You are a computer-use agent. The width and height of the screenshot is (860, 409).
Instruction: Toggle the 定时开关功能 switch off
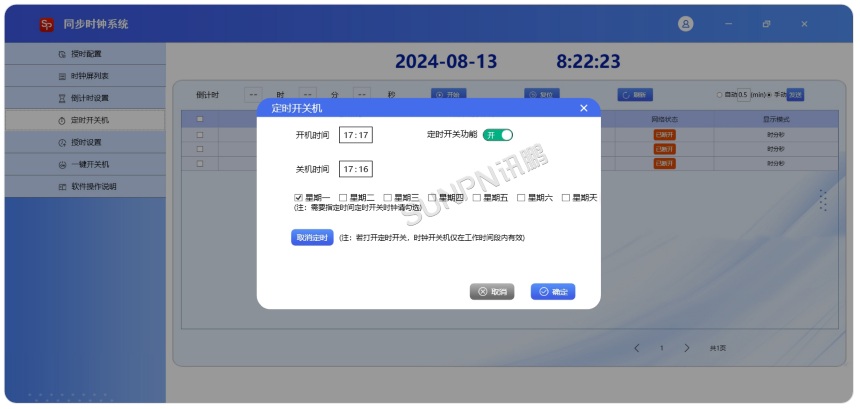497,135
